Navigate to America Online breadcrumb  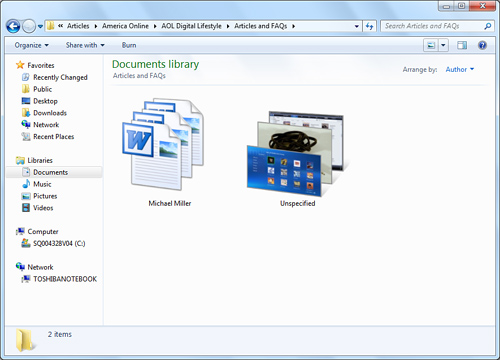tap(125, 26)
